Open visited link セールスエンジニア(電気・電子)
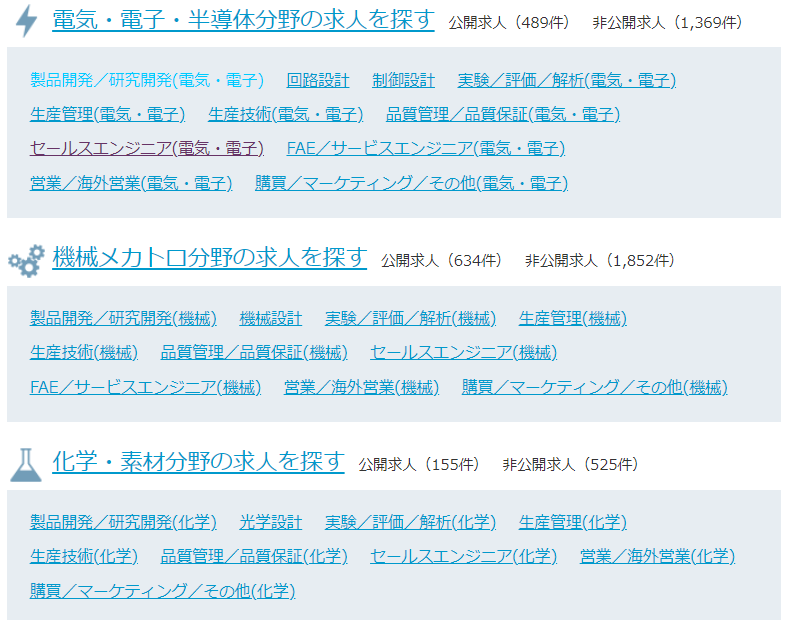This screenshot has height=642, width=793. pos(147,149)
